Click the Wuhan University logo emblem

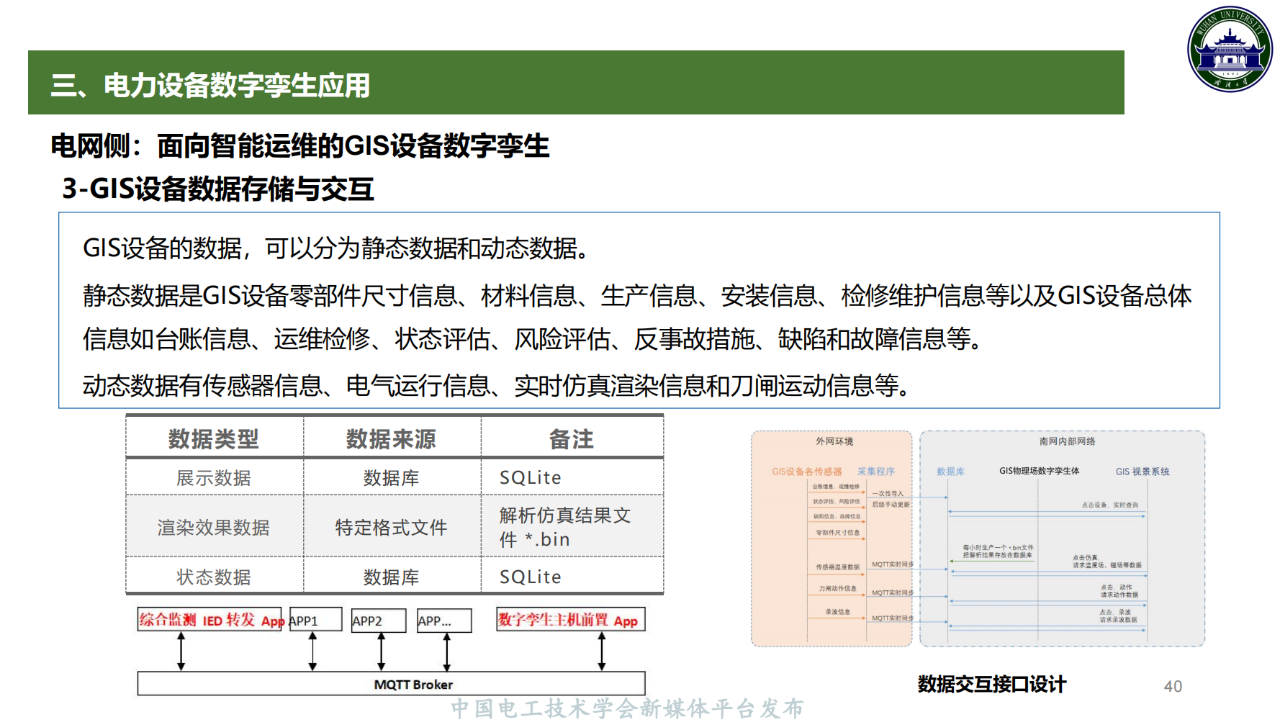[x=1229, y=51]
